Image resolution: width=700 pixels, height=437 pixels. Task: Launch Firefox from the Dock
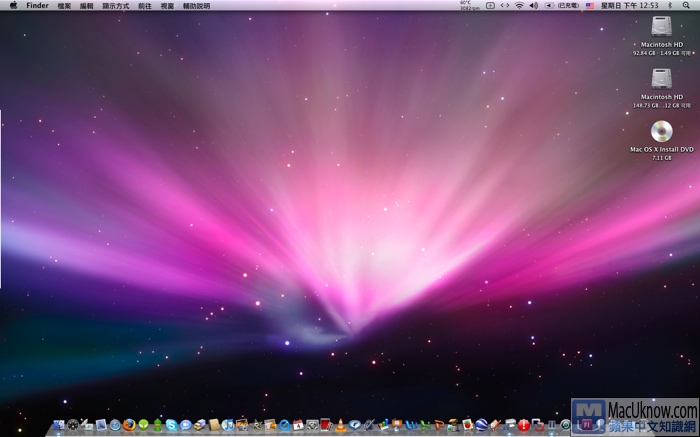[x=129, y=425]
